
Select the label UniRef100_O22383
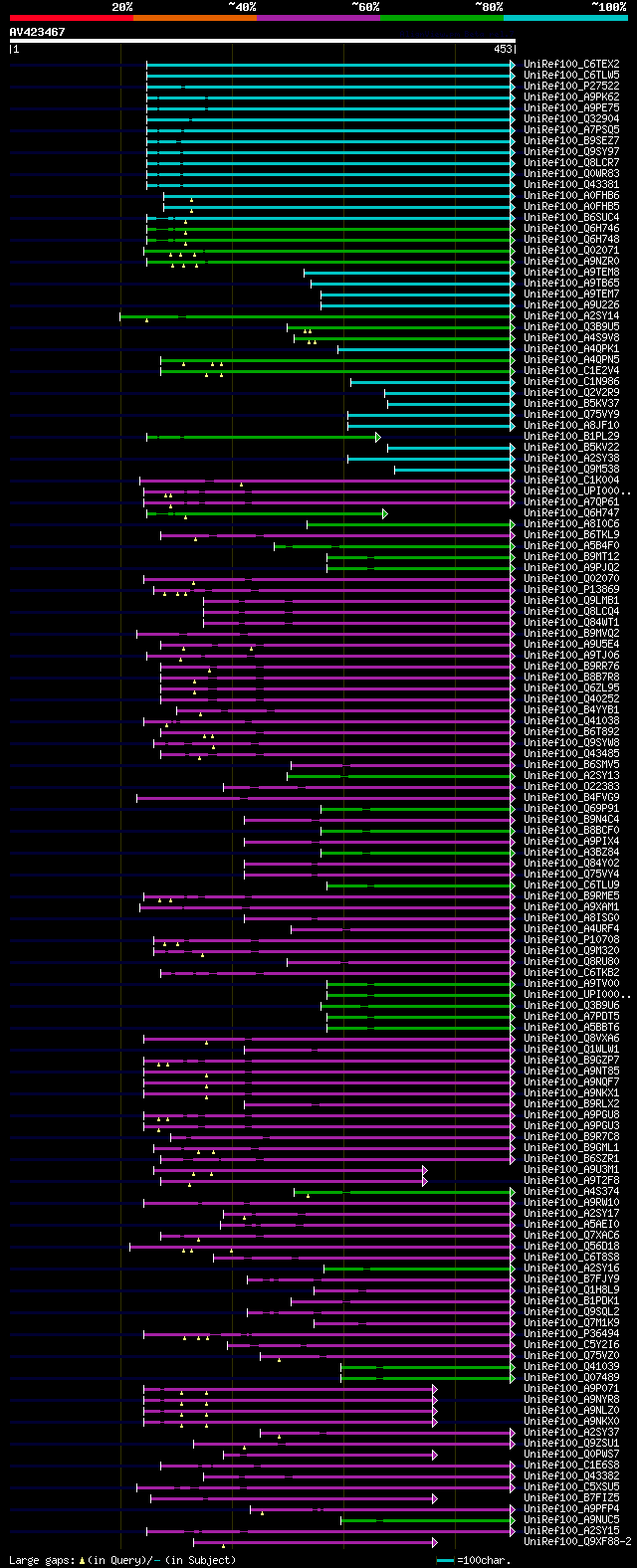point(571,786)
